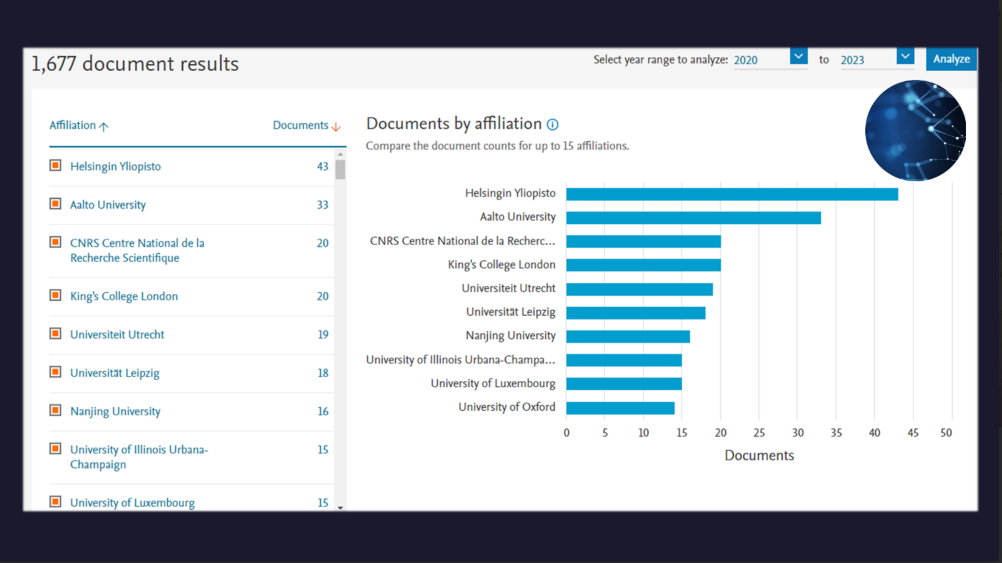Image resolution: width=1002 pixels, height=563 pixels.
Task: Toggle Helsingin Yliopisto checkbox
Action: [56, 166]
